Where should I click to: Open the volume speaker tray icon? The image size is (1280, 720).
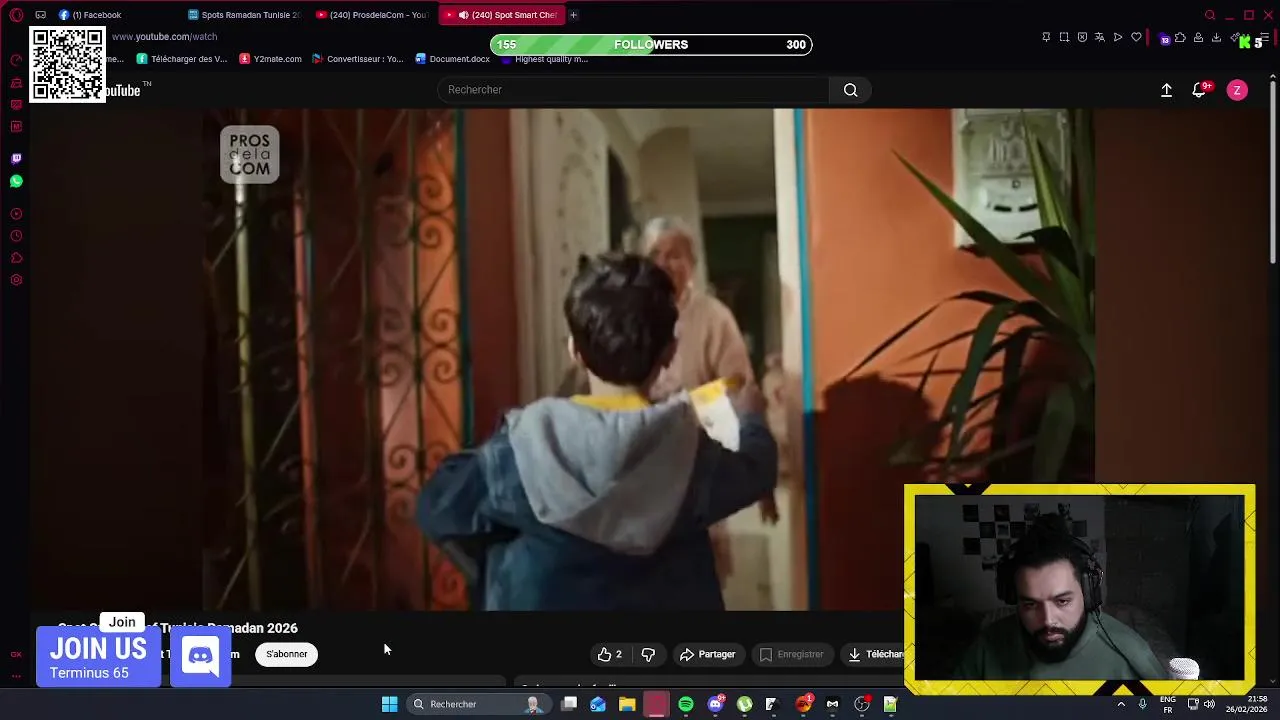pos(1209,704)
